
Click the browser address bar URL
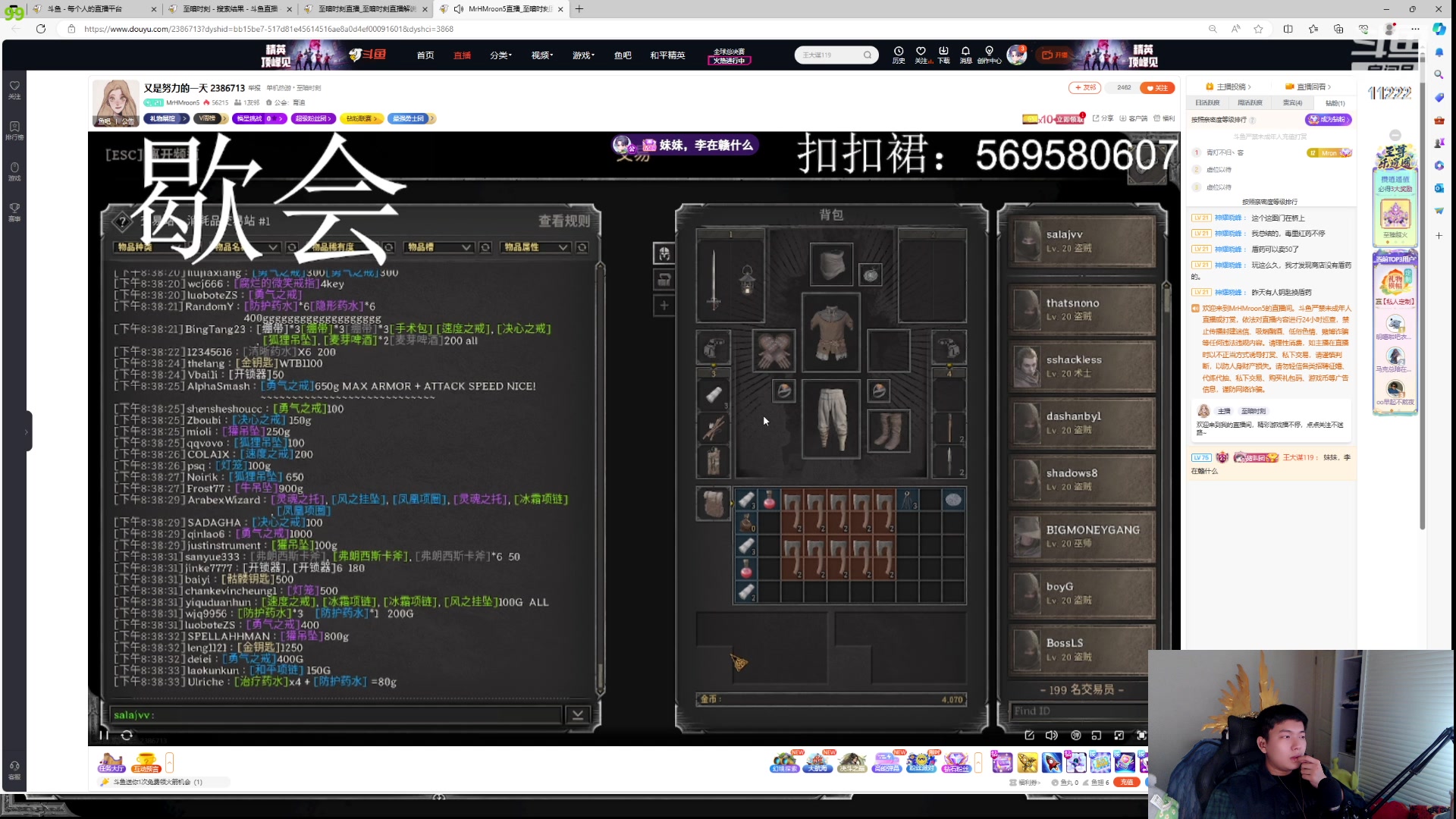[x=268, y=29]
